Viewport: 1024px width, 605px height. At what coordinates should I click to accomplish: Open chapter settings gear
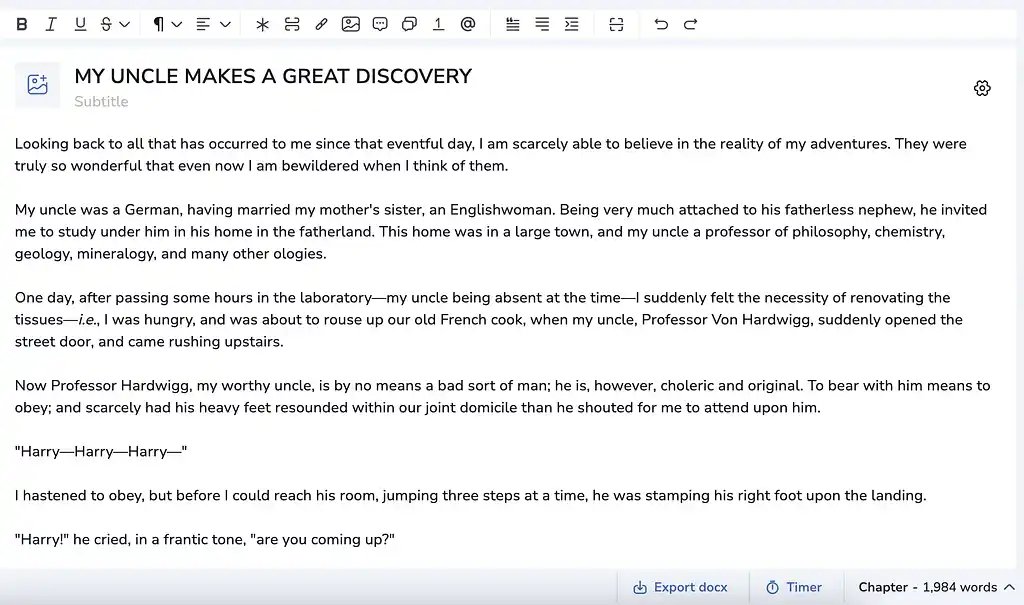[x=981, y=88]
